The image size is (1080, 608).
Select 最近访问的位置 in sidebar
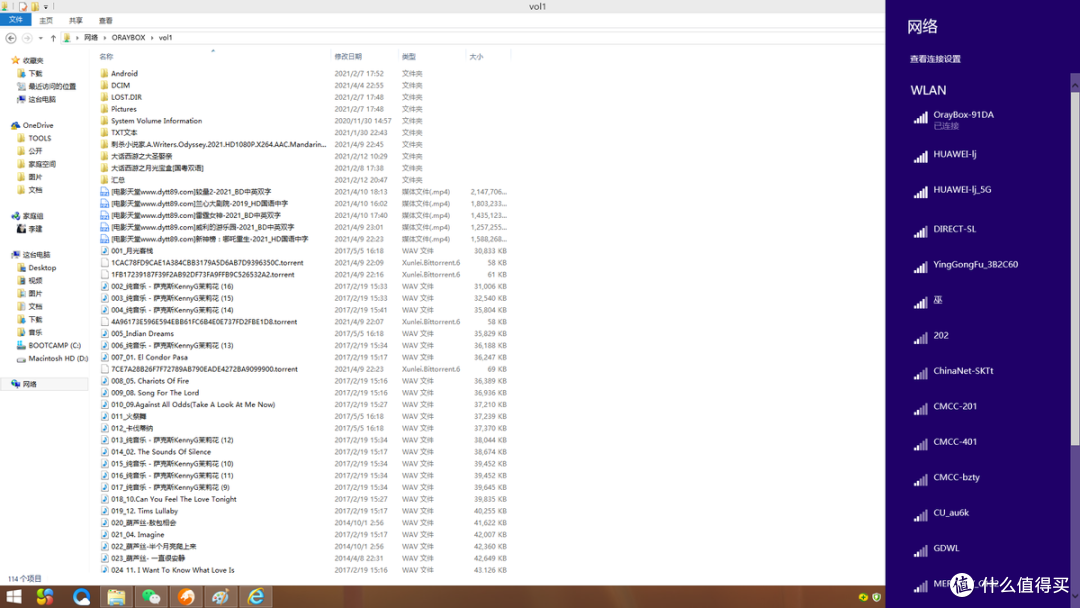[x=52, y=87]
